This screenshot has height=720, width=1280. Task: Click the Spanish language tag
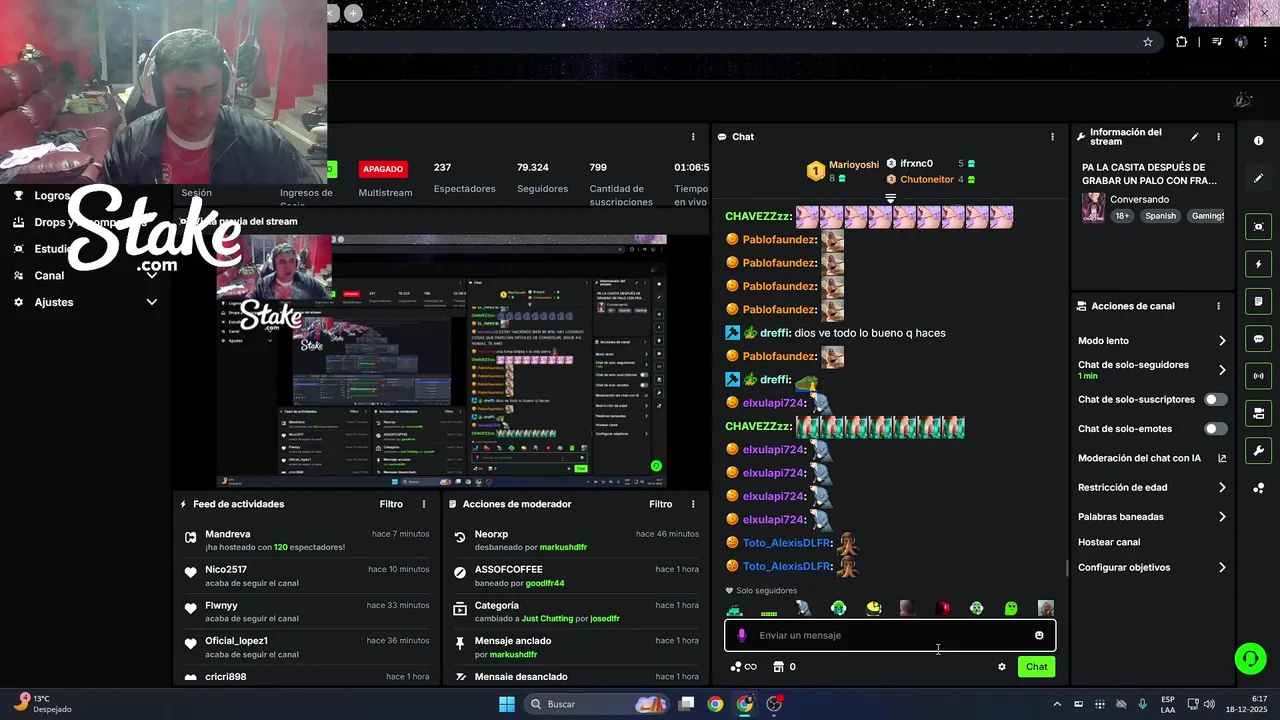(1161, 216)
